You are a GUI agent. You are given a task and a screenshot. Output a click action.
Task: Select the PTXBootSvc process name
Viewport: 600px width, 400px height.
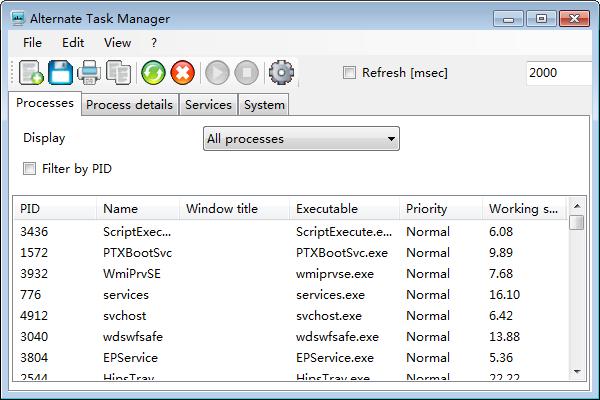(137, 253)
